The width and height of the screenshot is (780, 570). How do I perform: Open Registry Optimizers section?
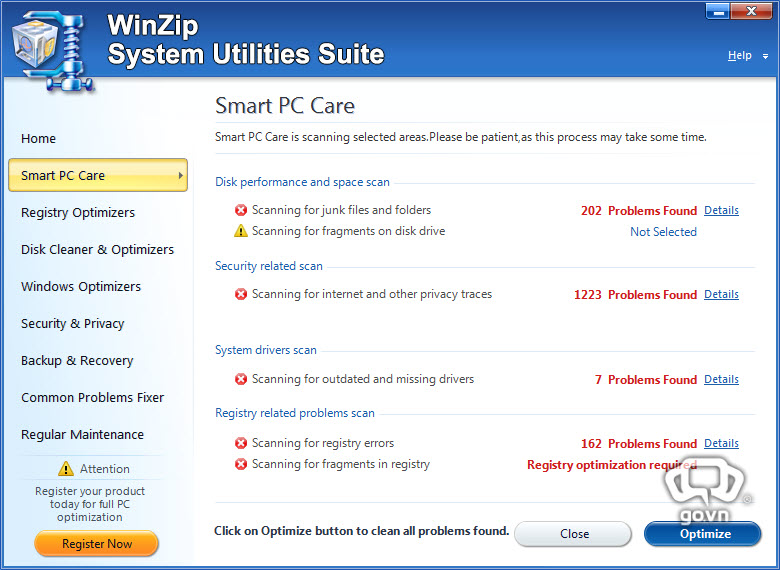tap(78, 213)
